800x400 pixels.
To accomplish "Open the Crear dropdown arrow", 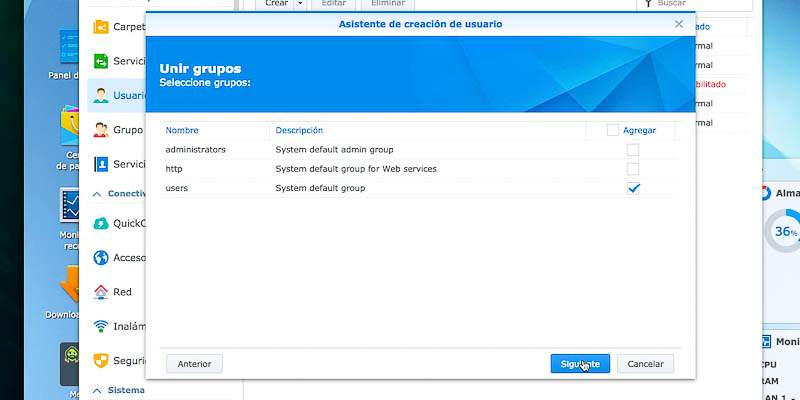I will click(x=300, y=4).
